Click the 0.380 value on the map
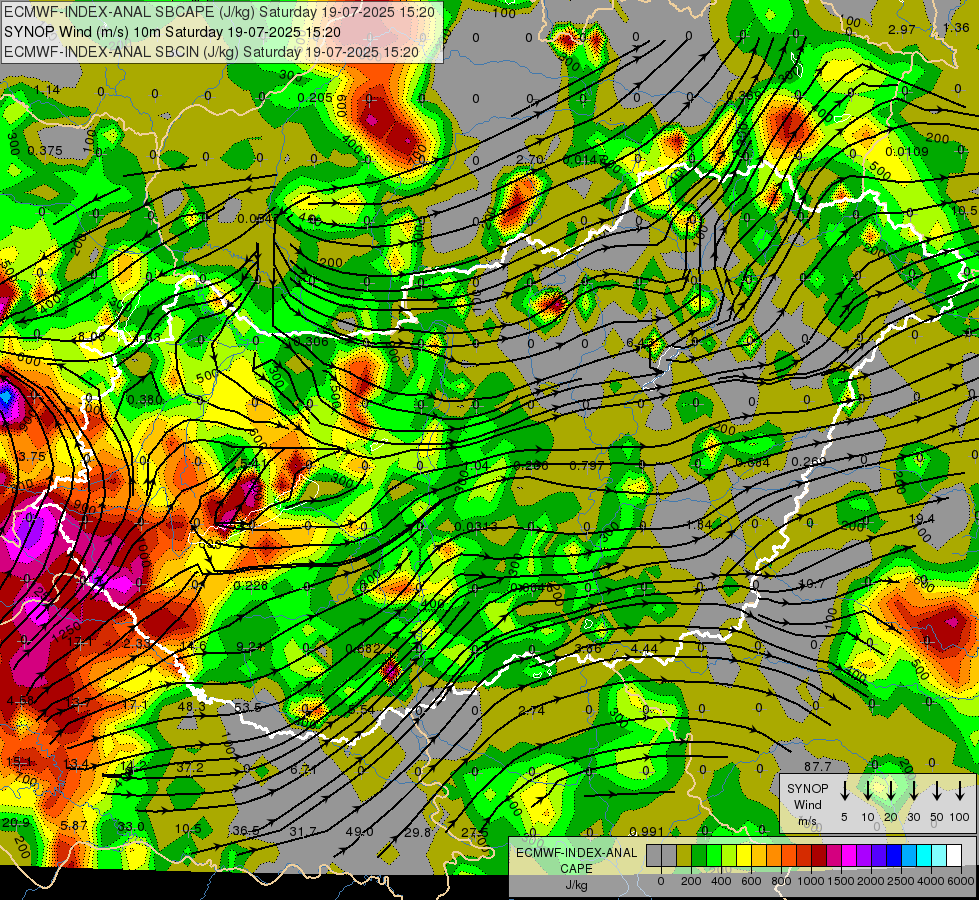The image size is (979, 900). [x=144, y=400]
